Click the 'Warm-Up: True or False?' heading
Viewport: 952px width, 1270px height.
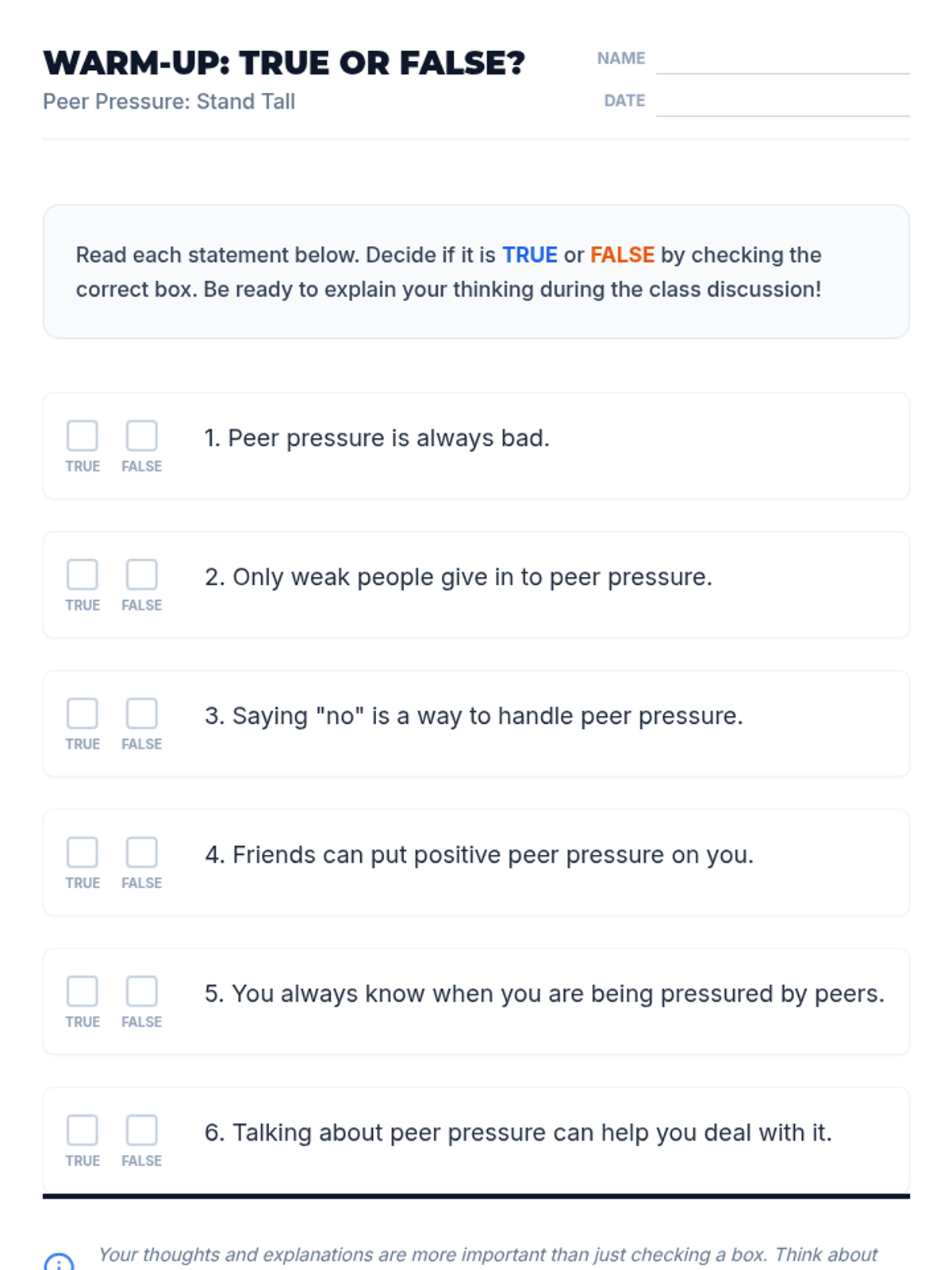tap(284, 63)
